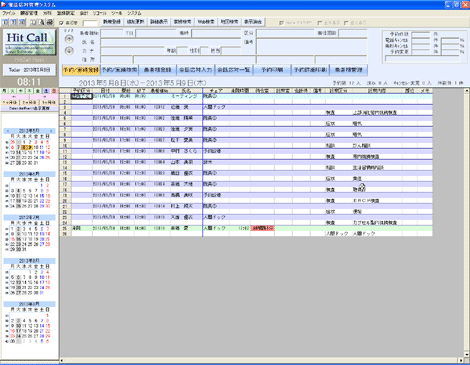The width and height of the screenshot is (470, 365).
Task: Click the Today date button
Action: (x=29, y=70)
